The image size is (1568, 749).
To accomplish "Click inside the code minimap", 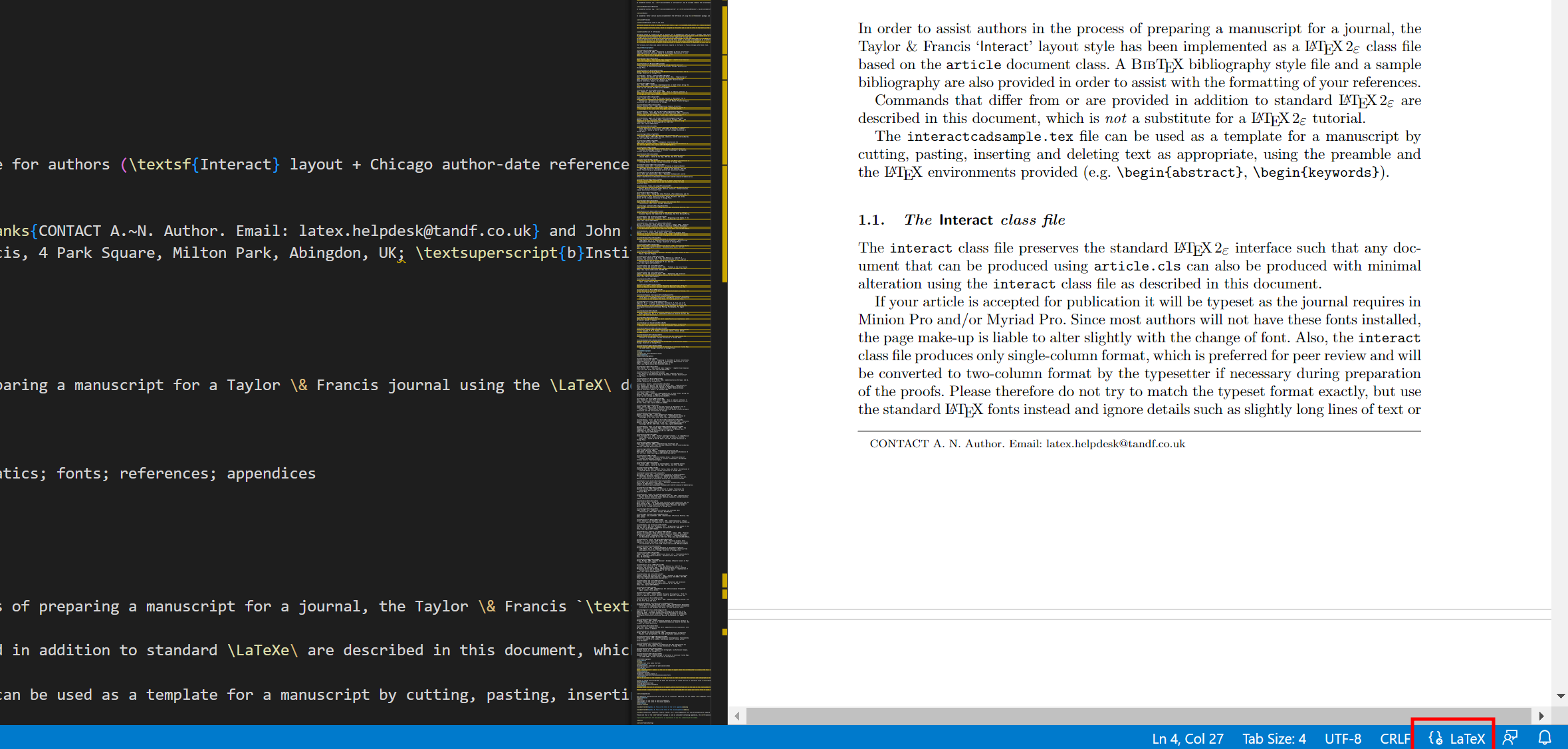I will [671, 399].
